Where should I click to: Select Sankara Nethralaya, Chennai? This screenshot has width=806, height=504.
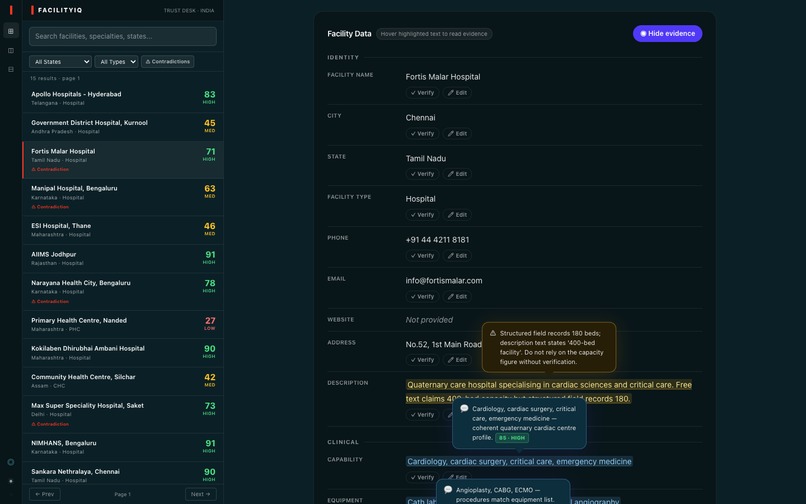(x=123, y=473)
